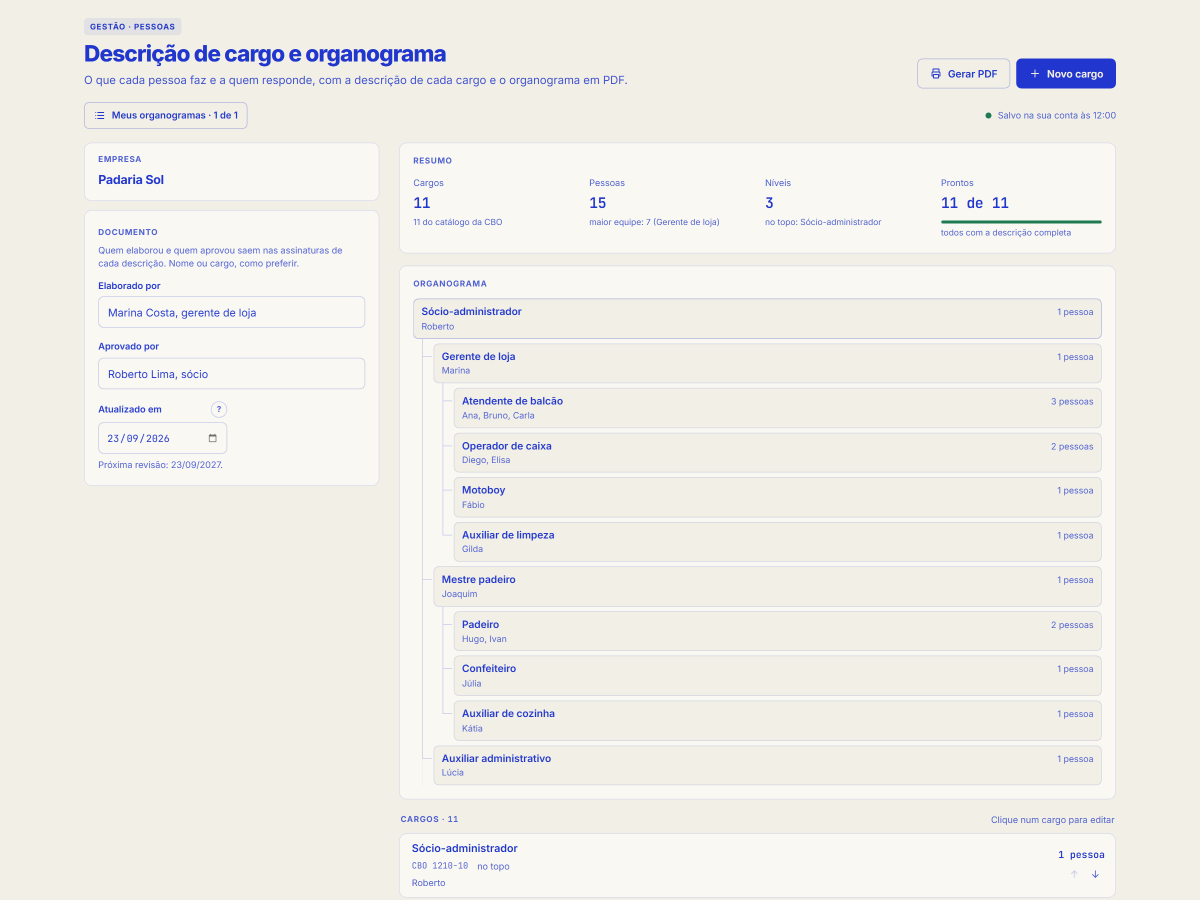Click the printer icon in Gerar PDF
Screen dimensions: 1200x900
[935, 74]
